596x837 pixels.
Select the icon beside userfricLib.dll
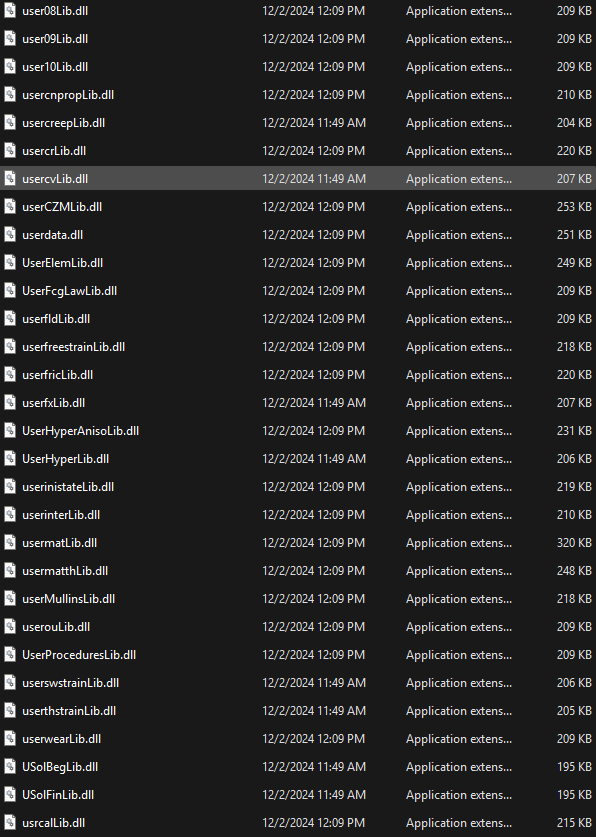click(x=10, y=375)
